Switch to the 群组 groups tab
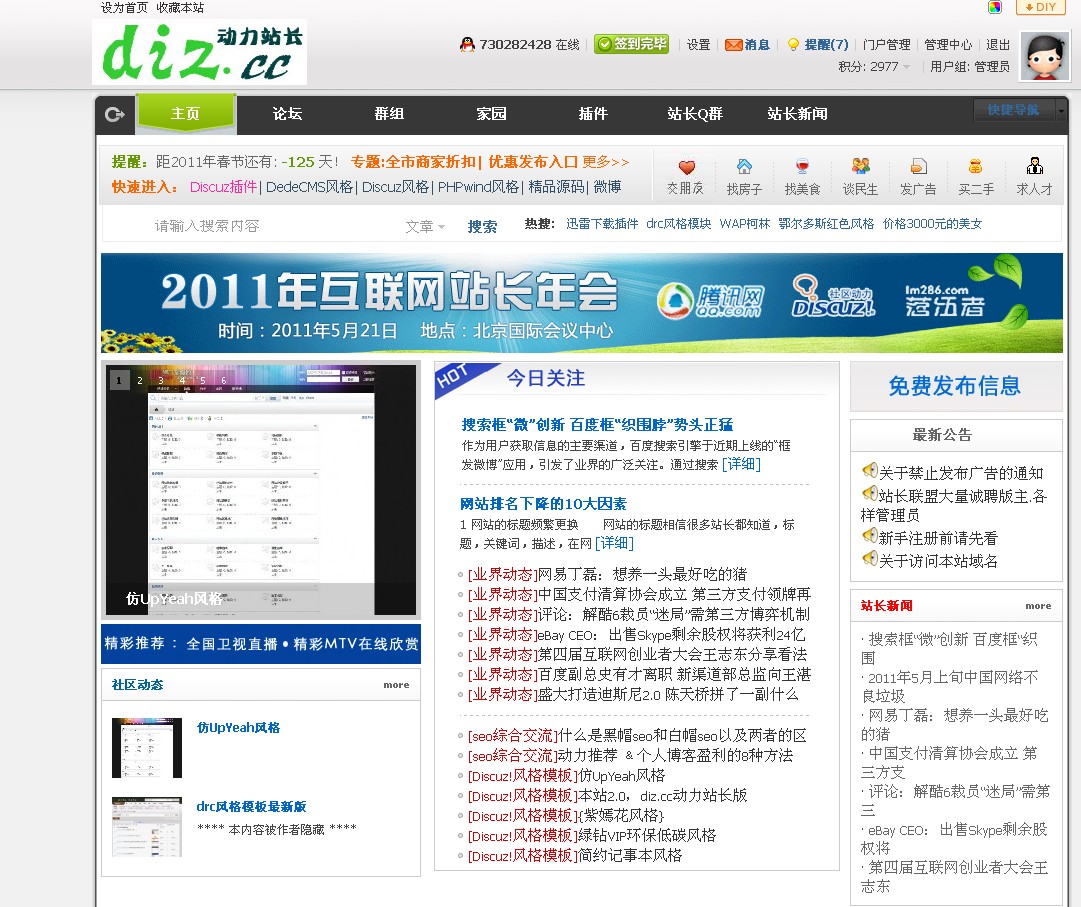 coord(390,114)
